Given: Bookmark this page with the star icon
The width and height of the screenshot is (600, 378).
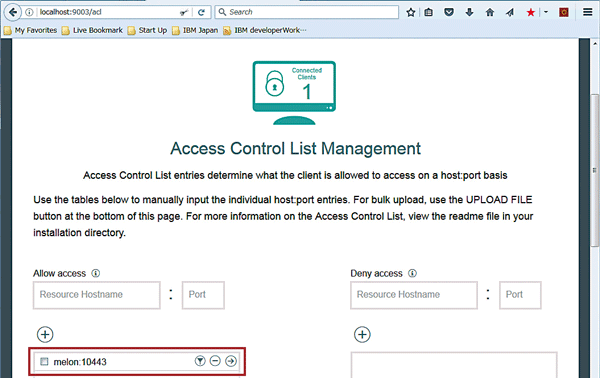Looking at the screenshot, I should pos(411,12).
